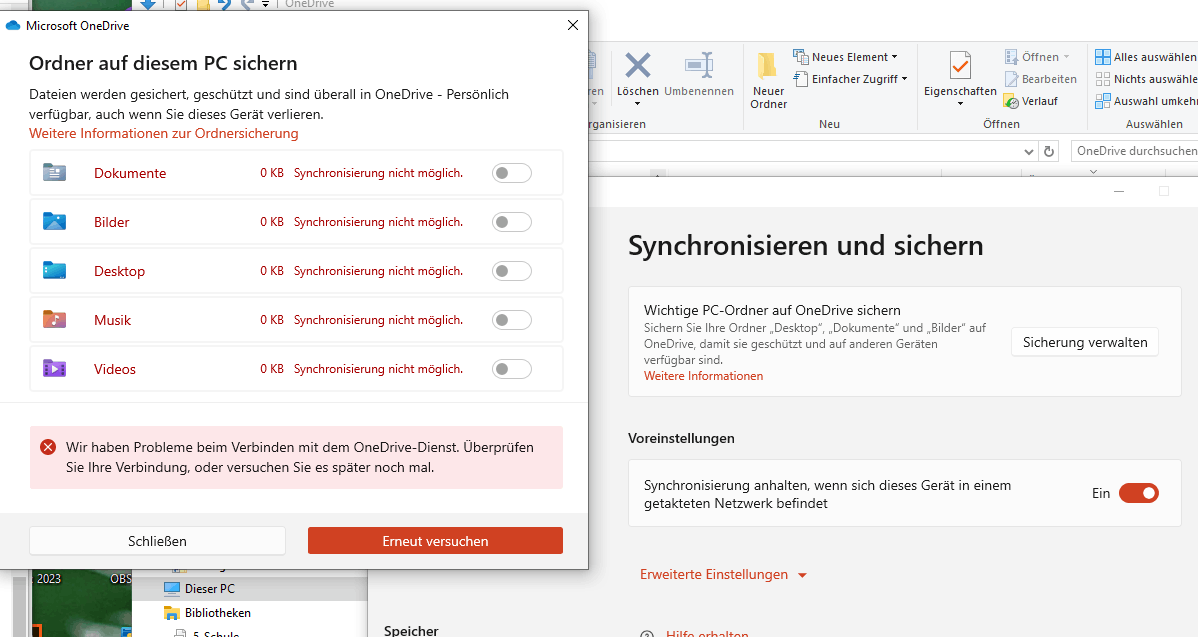The width and height of the screenshot is (1198, 637).
Task: Open the Löschen dropdown arrow
Action: 637,104
